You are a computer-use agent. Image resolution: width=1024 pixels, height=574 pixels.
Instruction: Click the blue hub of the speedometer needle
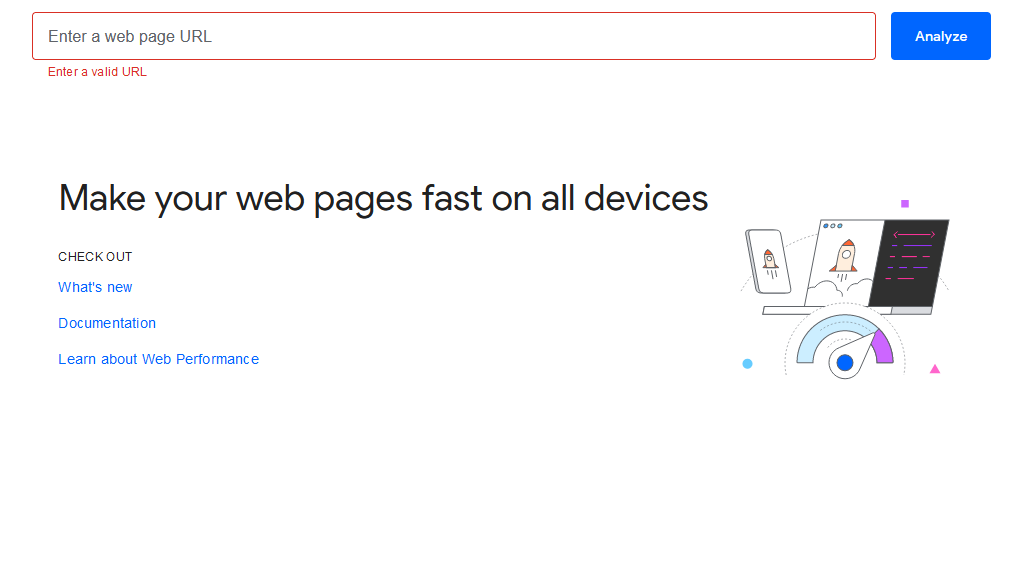[845, 363]
